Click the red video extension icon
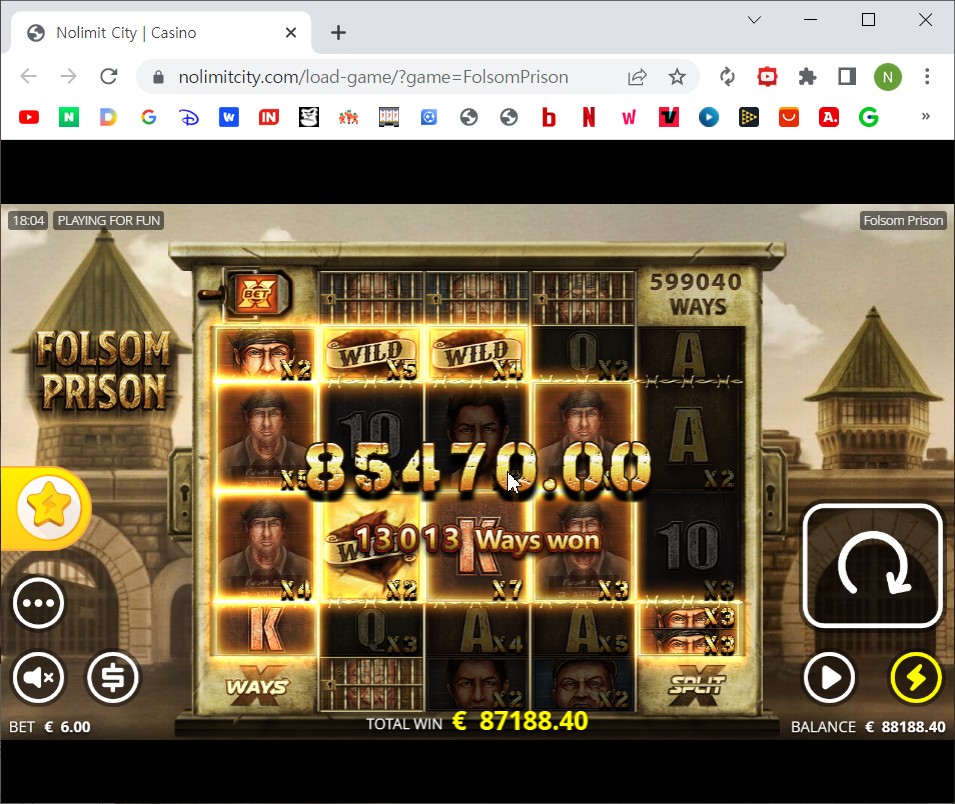The width and height of the screenshot is (955, 804). click(767, 77)
